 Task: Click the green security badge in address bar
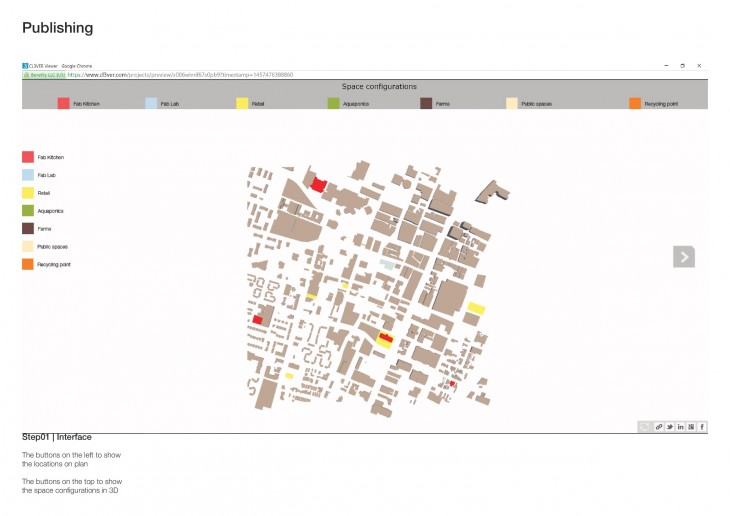(x=44, y=75)
